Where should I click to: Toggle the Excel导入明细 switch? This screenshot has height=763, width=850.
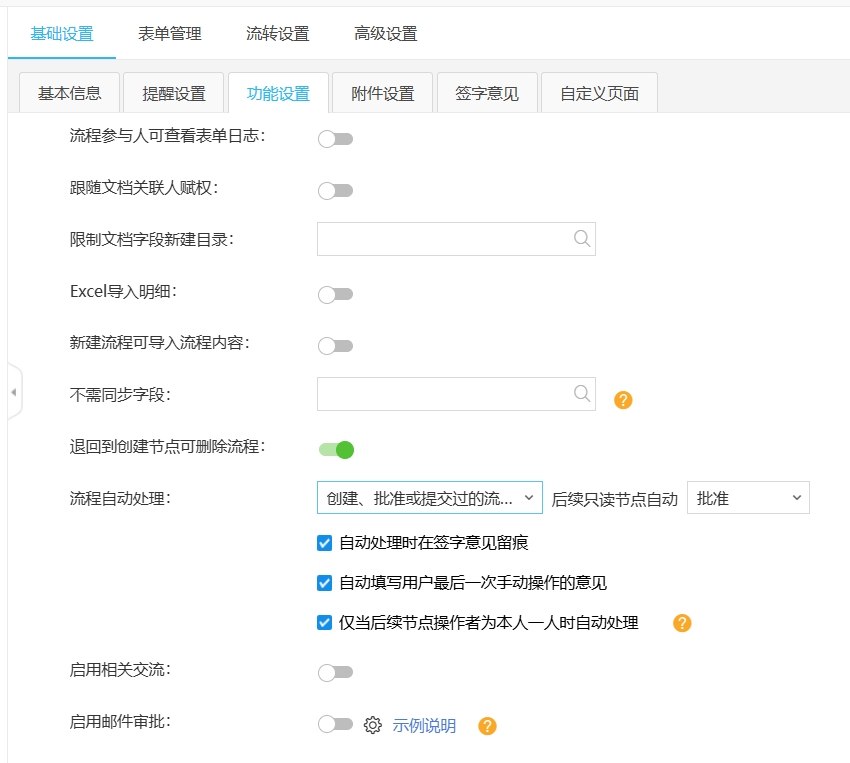(x=335, y=294)
